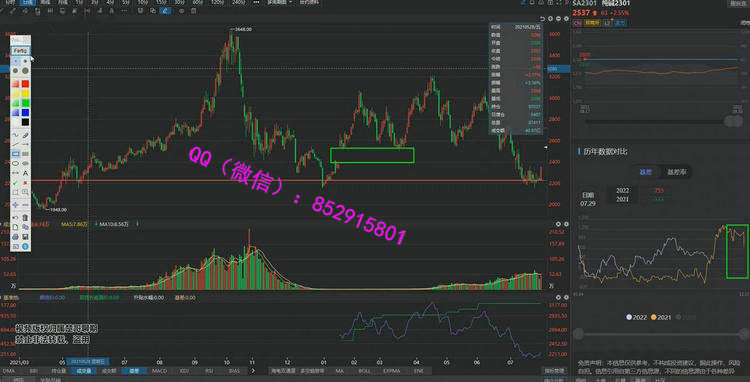Switch to the MACD indicator tab
This screenshot has height=382, width=750.
[x=159, y=371]
